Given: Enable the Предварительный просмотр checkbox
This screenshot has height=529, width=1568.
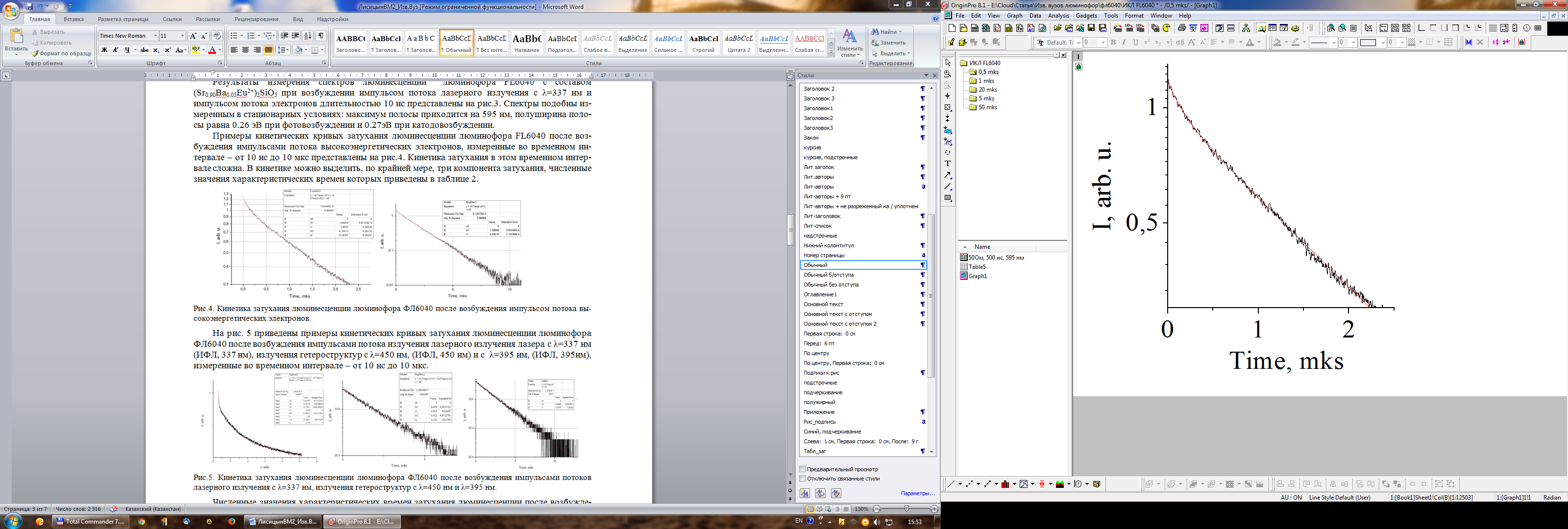Looking at the screenshot, I should click(803, 469).
